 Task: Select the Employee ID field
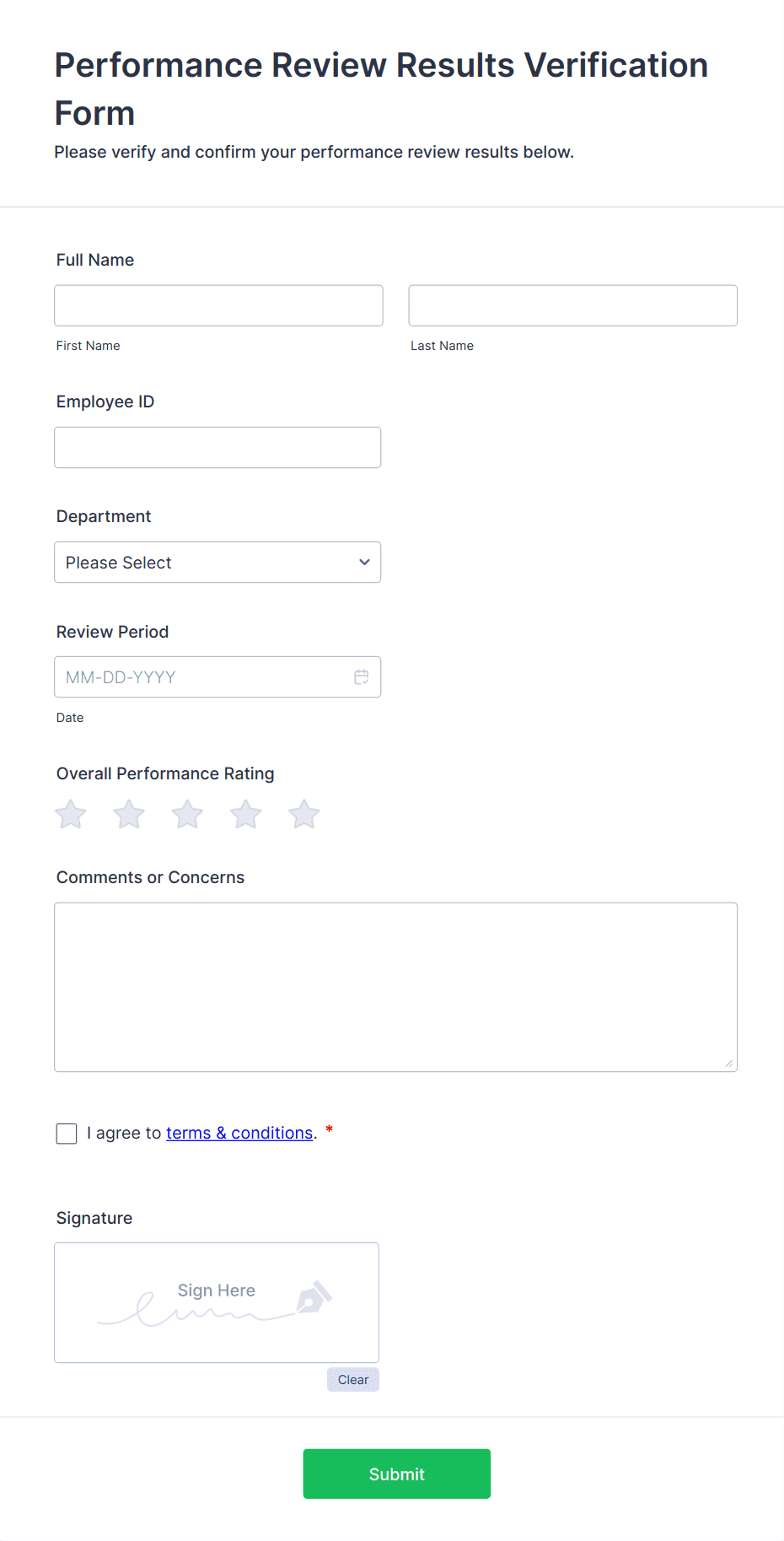[217, 448]
